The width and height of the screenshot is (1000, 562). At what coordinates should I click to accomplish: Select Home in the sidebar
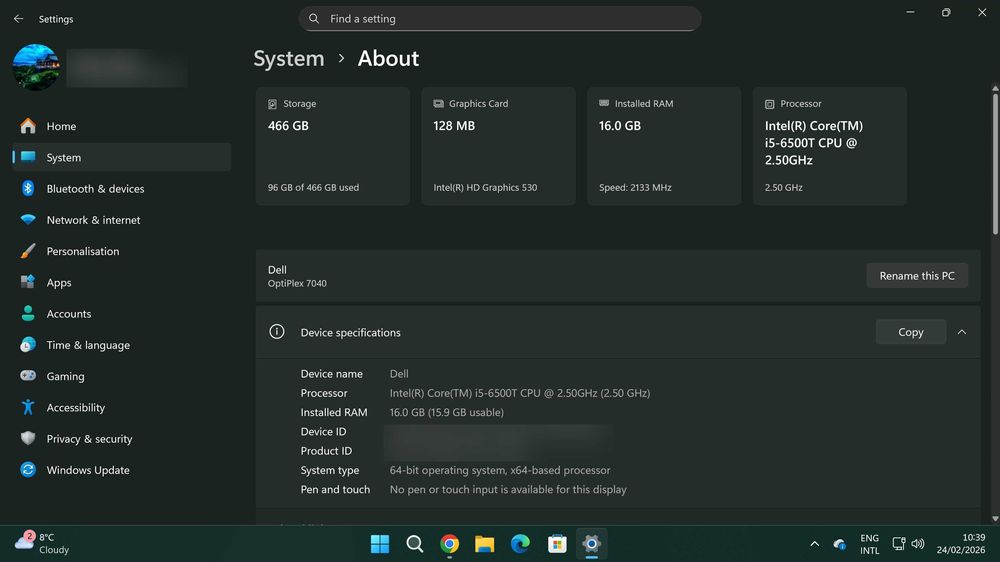pos(61,126)
